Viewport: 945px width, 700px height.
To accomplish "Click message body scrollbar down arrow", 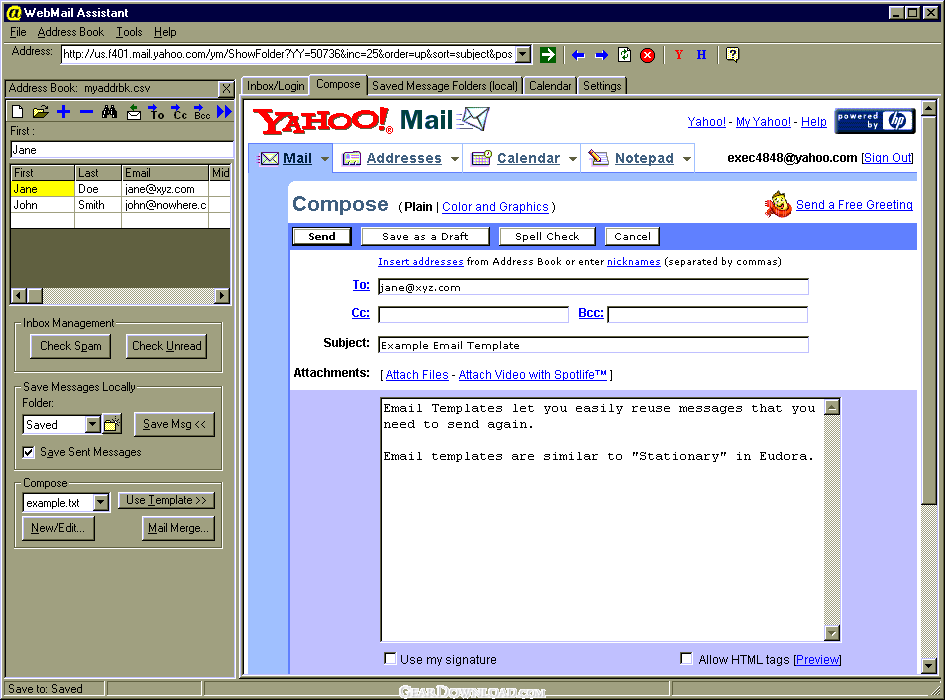I will coord(832,633).
